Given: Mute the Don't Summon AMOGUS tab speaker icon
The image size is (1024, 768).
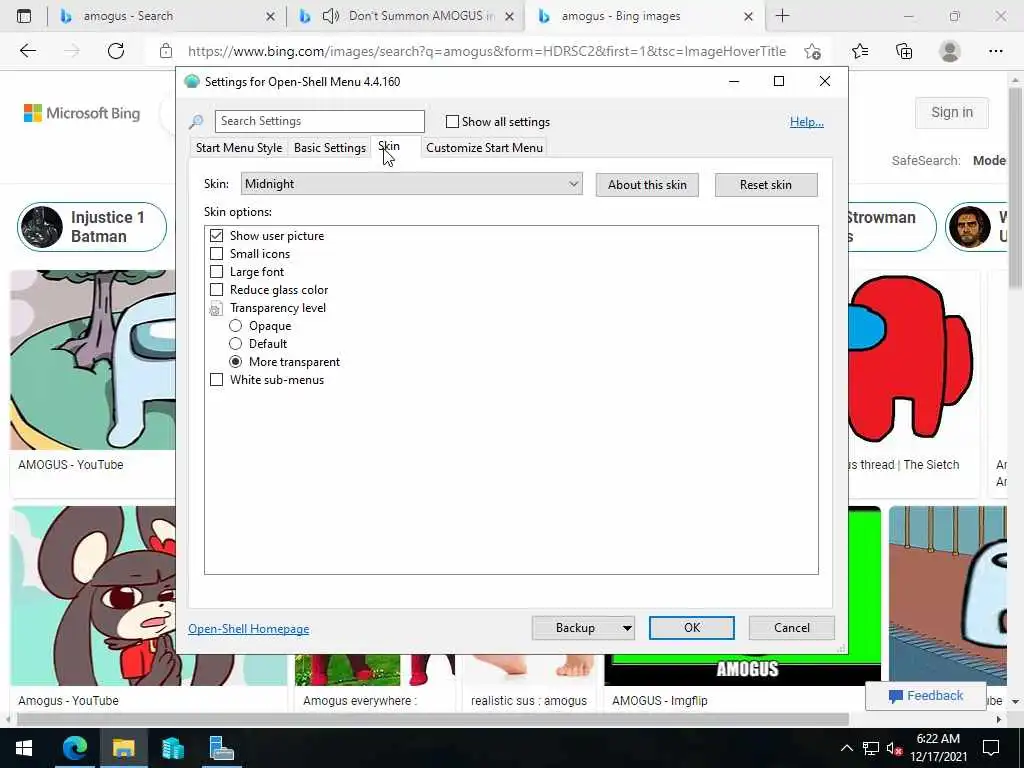Looking at the screenshot, I should click(x=331, y=16).
